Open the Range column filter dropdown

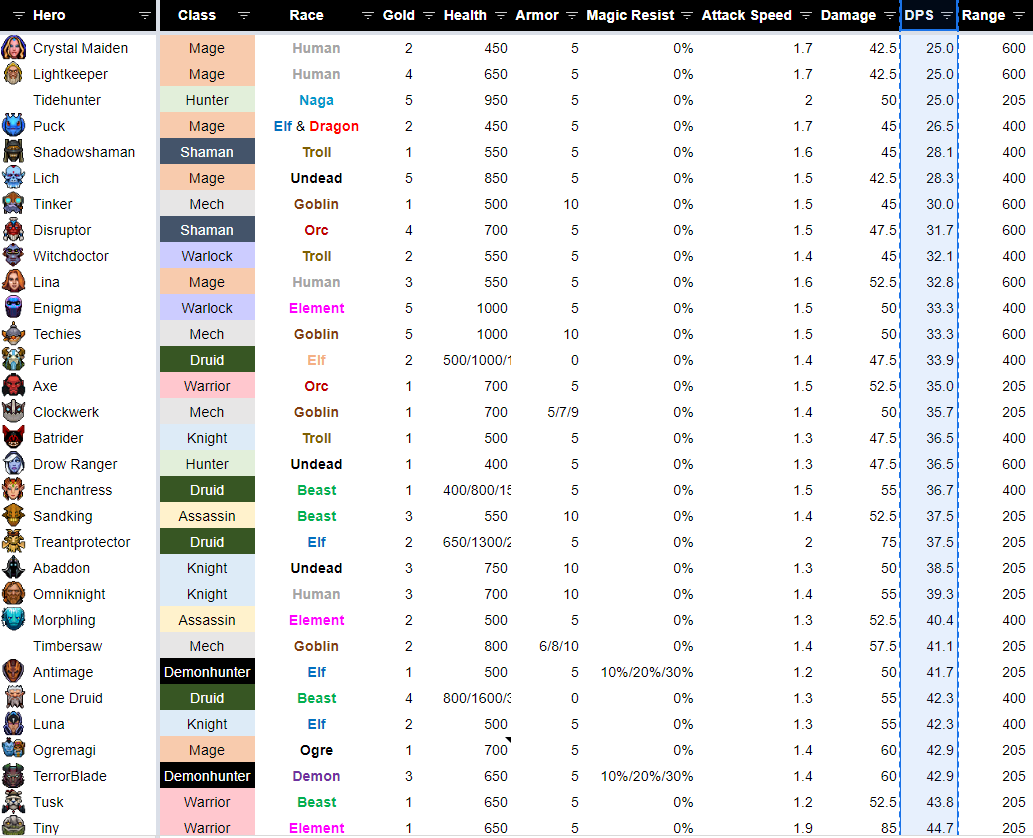pos(1019,15)
